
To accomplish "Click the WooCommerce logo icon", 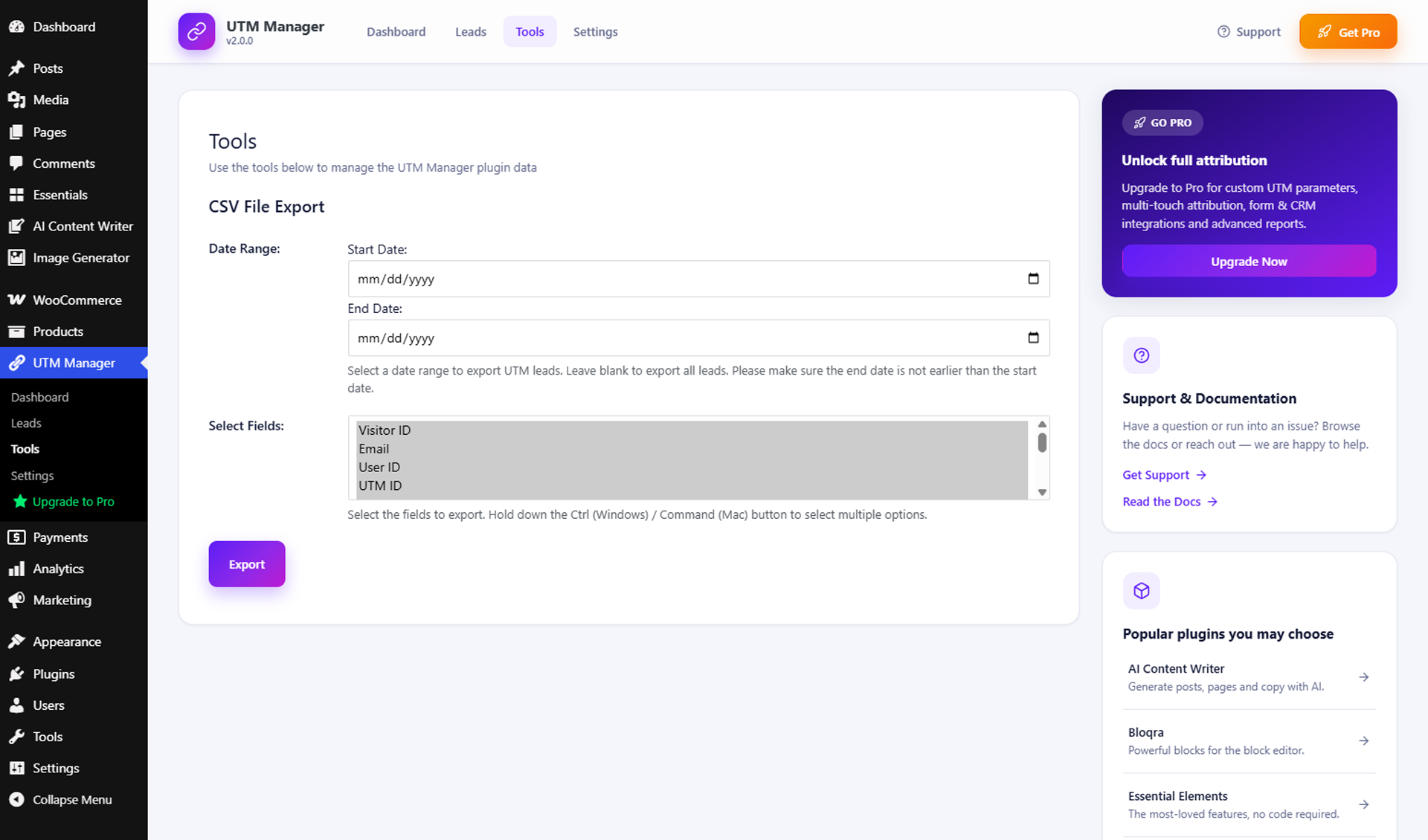I will pyautogui.click(x=16, y=300).
